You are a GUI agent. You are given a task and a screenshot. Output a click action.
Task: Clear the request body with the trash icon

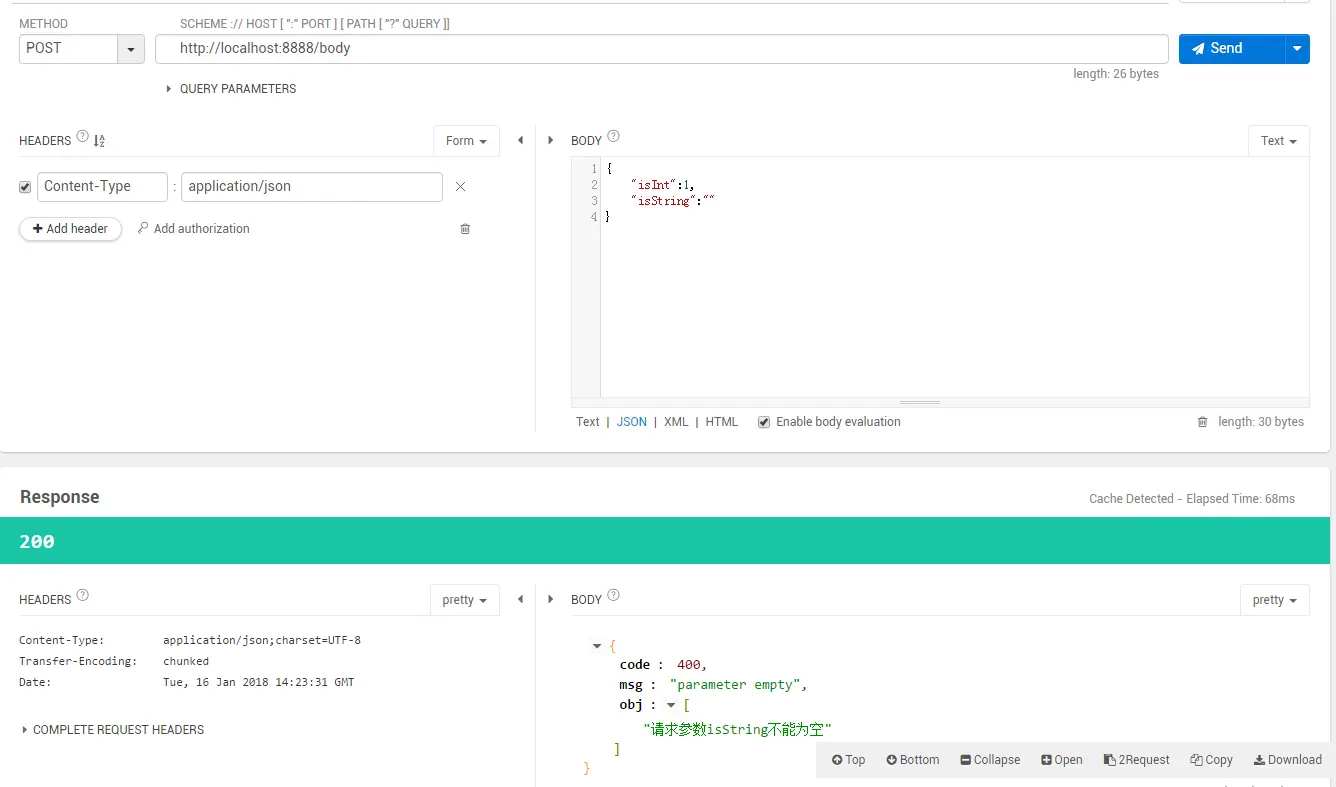[1203, 422]
